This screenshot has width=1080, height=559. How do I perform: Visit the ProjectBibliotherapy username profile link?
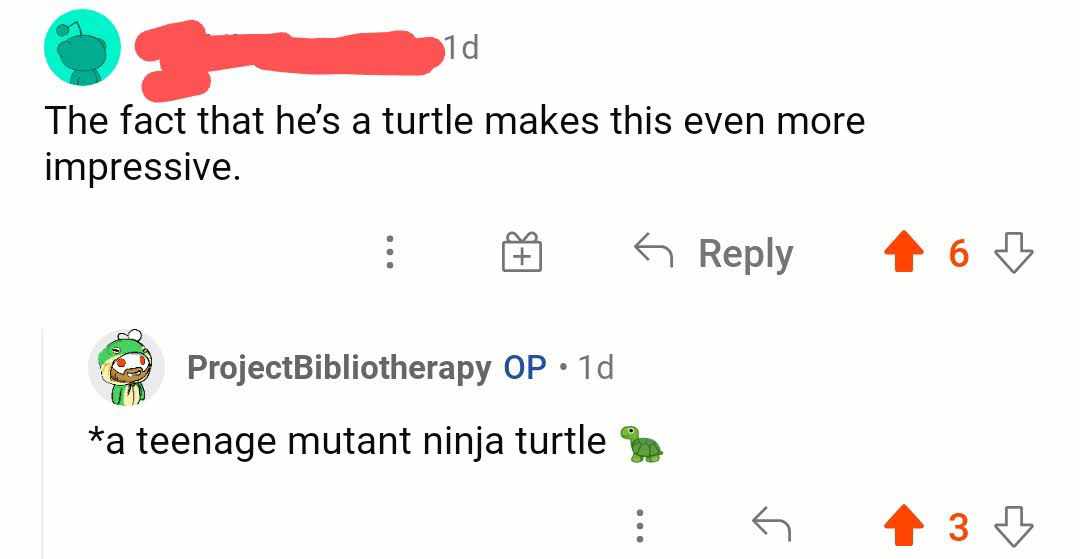[340, 368]
